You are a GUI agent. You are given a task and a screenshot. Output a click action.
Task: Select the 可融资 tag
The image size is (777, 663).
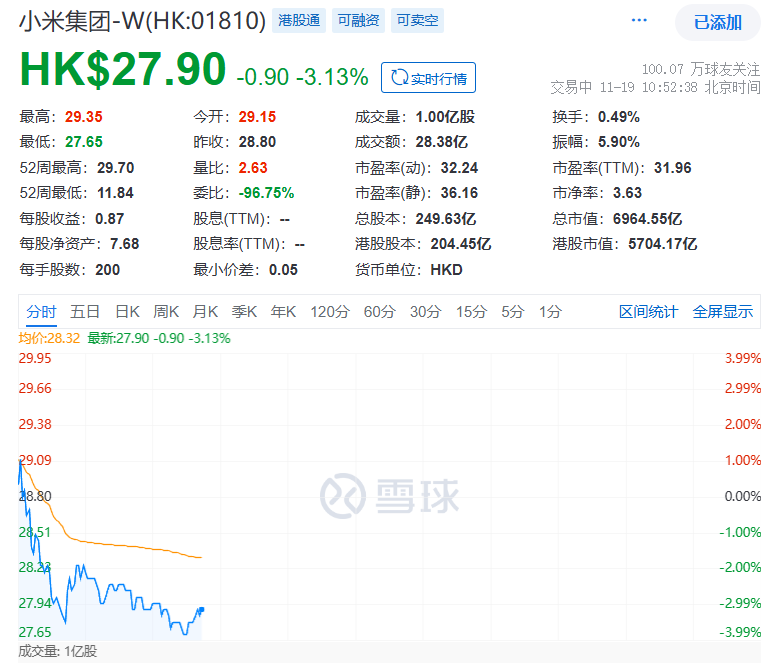358,21
